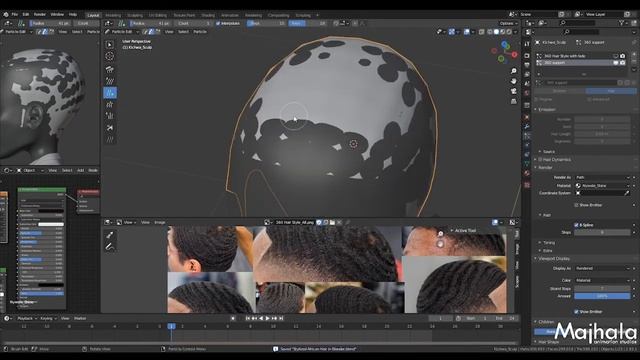640x360 pixels.
Task: Toggle viewport visibility of 360 support
Action: pos(616,63)
